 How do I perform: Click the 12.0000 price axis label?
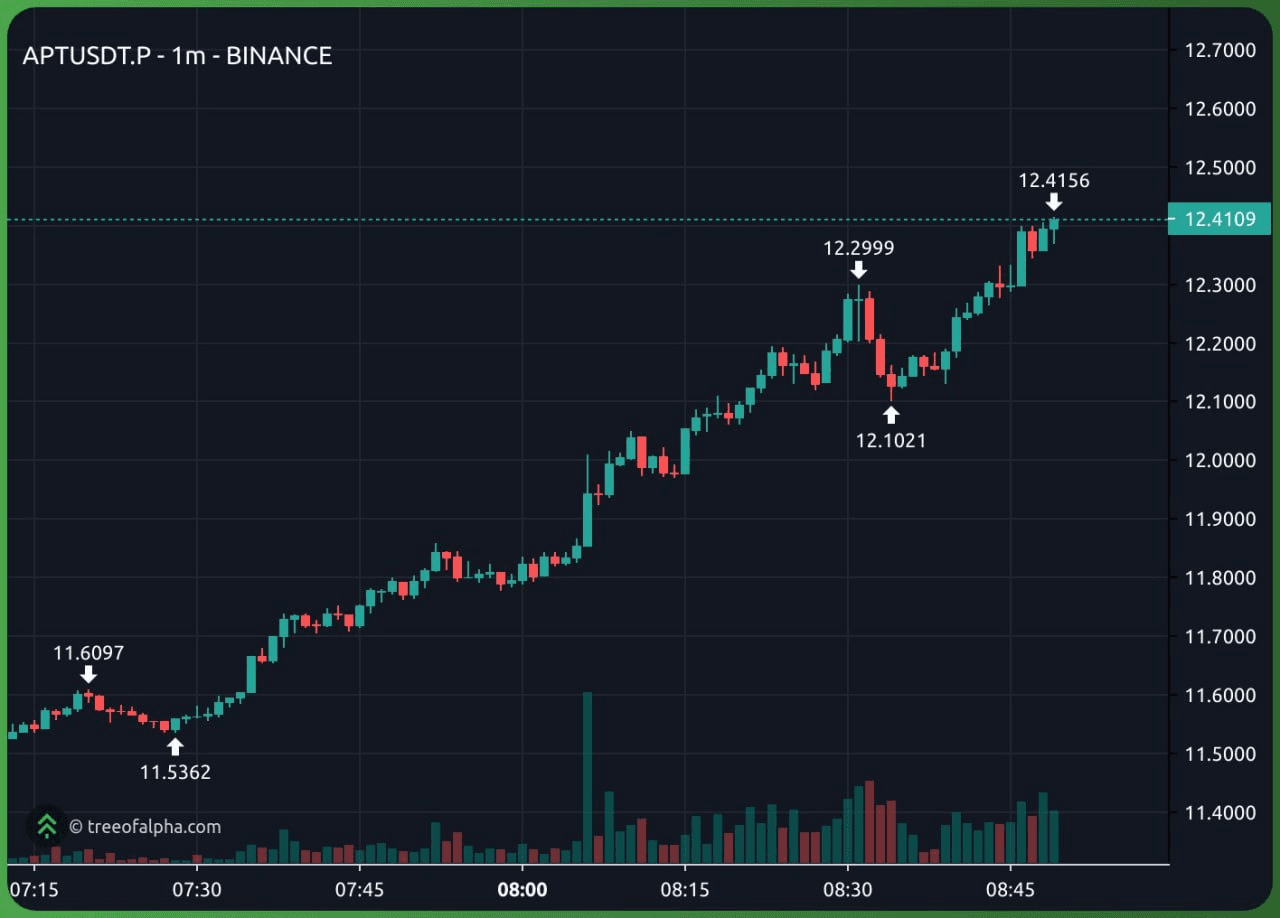[x=1219, y=461]
